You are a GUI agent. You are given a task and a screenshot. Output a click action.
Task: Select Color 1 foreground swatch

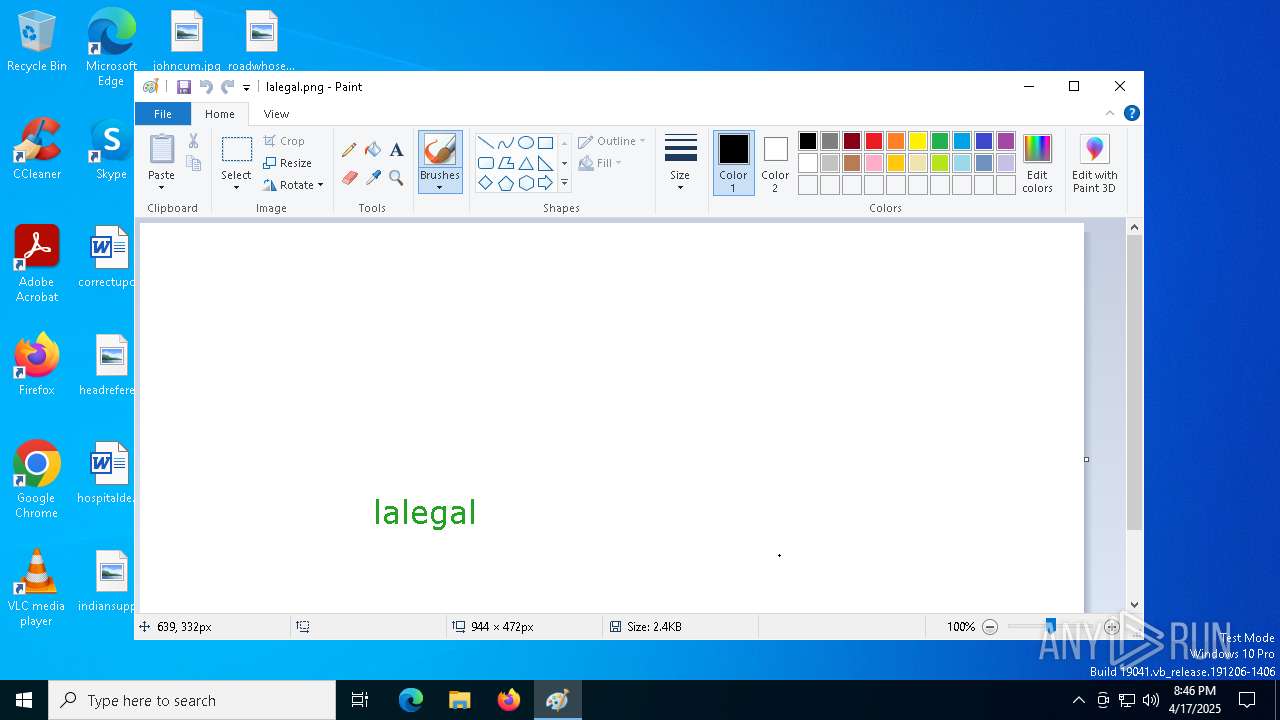point(733,163)
